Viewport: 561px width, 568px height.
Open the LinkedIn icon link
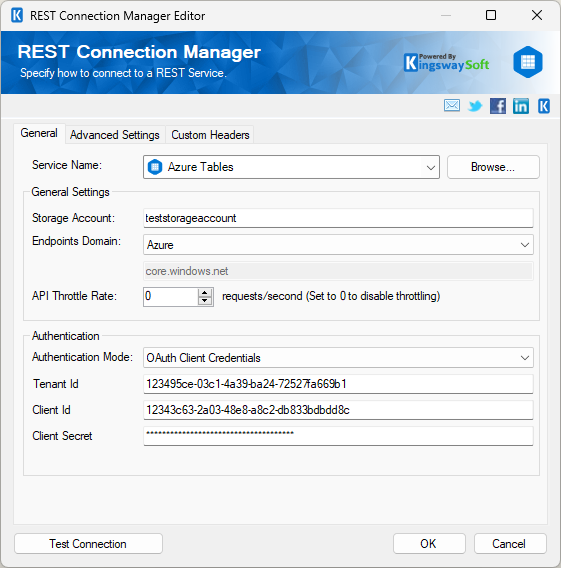pyautogui.click(x=521, y=106)
